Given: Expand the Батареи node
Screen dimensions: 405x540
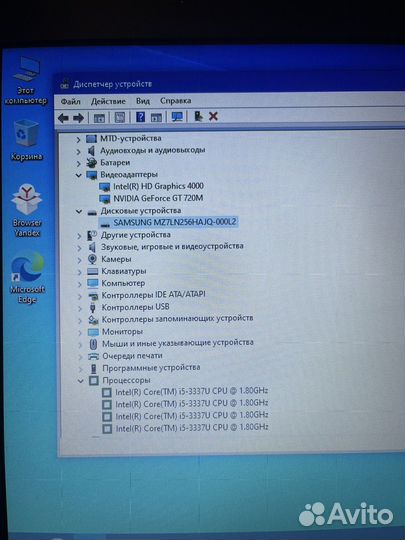Looking at the screenshot, I should 79,164.
